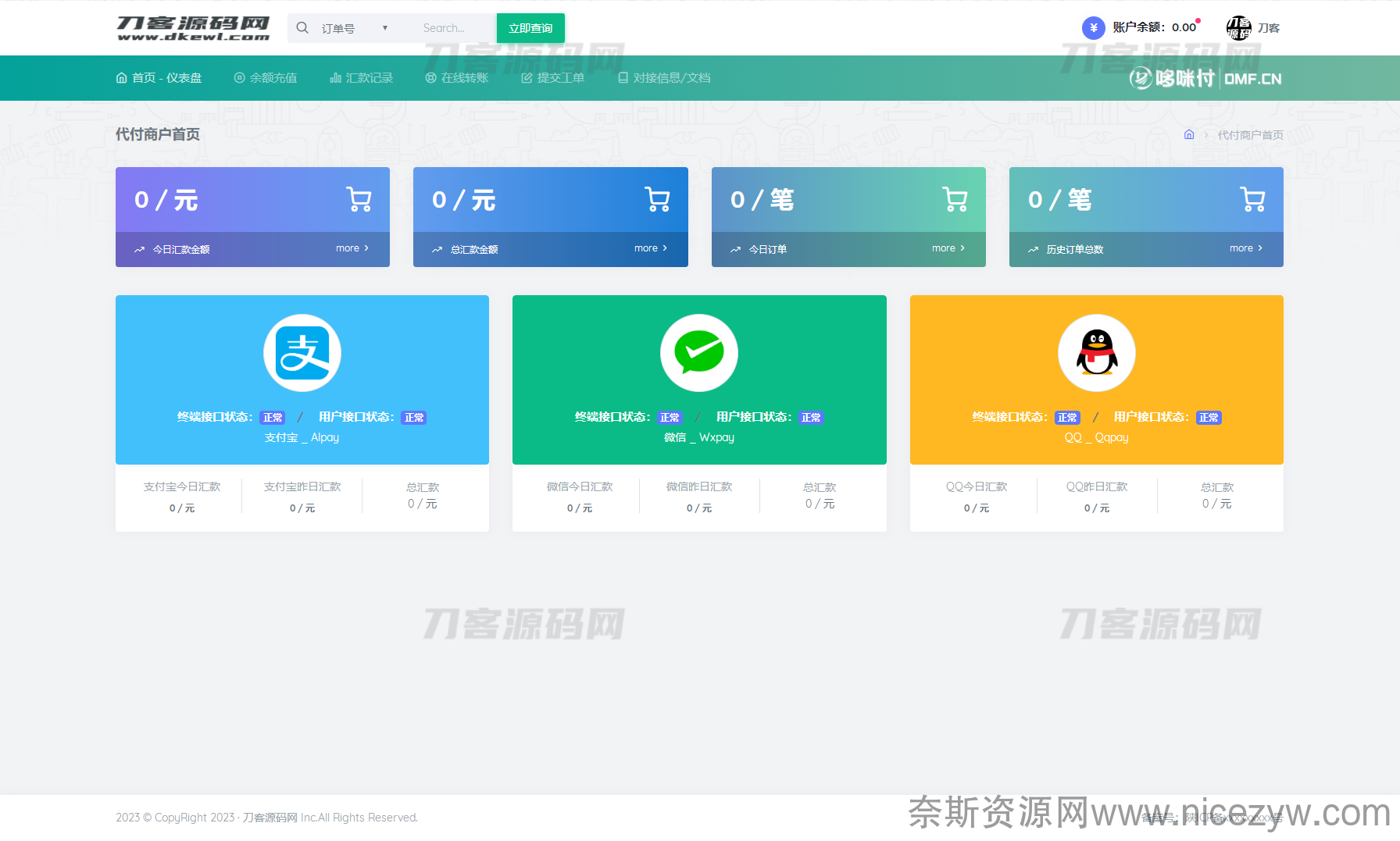Viewport: 1400px width, 841px height.
Task: Click cart icon on 今日汇款金额 card
Action: point(359,199)
